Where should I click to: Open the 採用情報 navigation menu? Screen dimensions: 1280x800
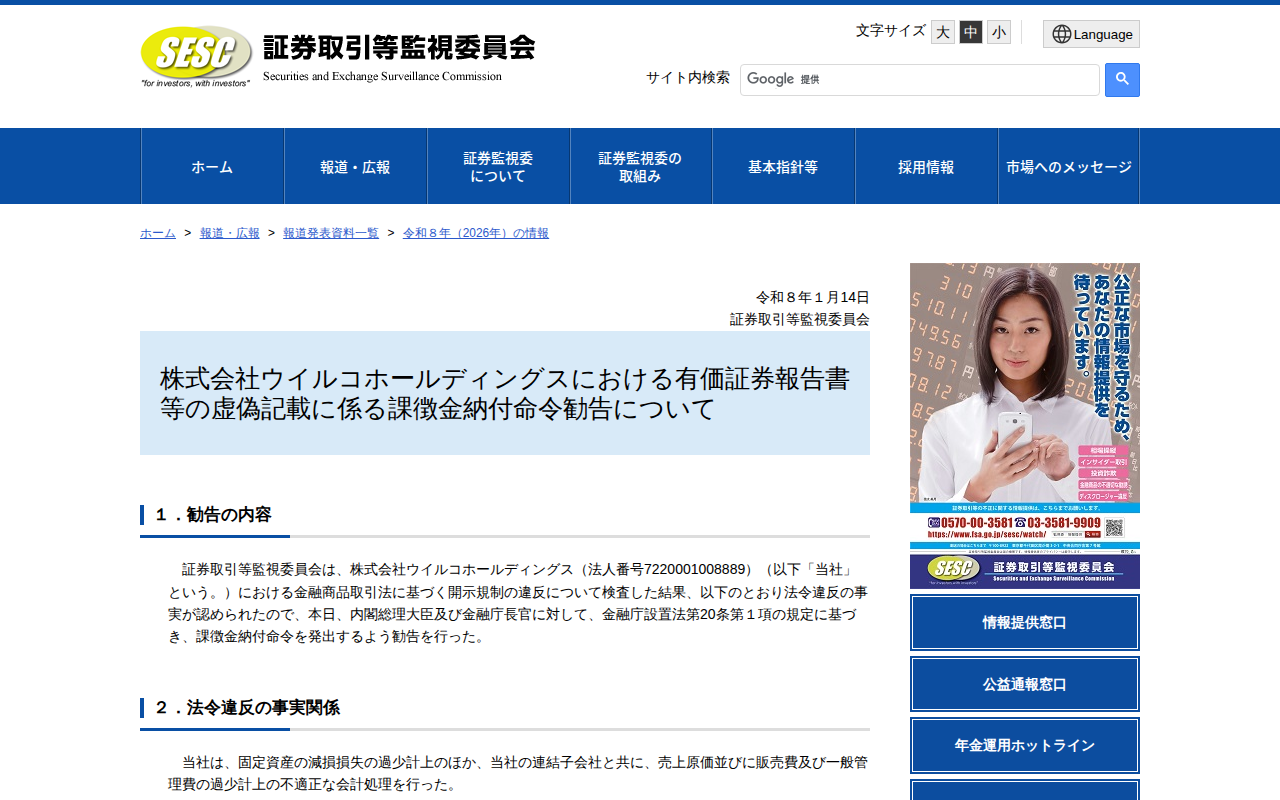pos(926,166)
